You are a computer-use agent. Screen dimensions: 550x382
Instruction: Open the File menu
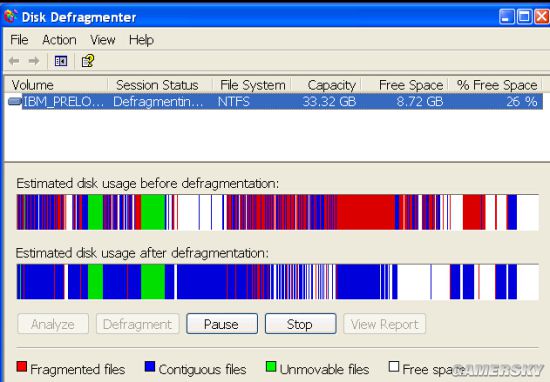pyautogui.click(x=19, y=40)
